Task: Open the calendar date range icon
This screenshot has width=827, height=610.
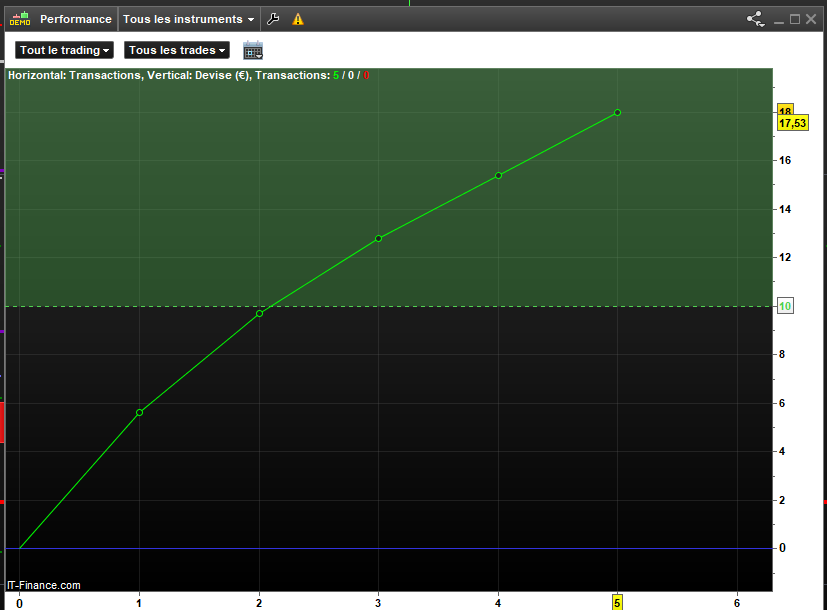Action: [253, 50]
